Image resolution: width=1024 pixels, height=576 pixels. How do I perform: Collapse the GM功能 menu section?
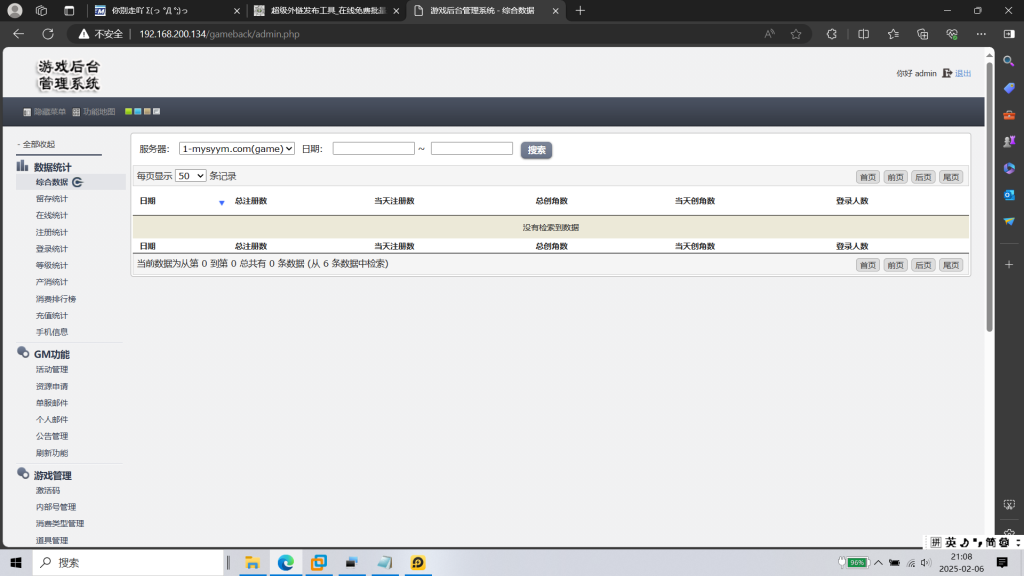[x=51, y=354]
